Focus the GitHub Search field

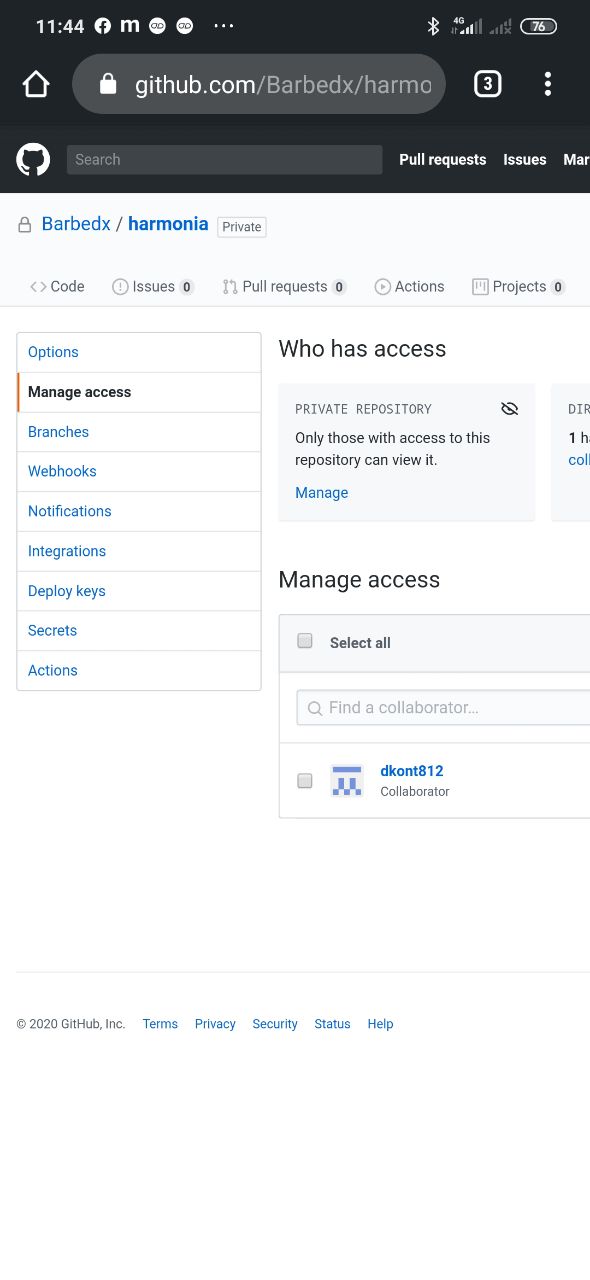coord(225,159)
